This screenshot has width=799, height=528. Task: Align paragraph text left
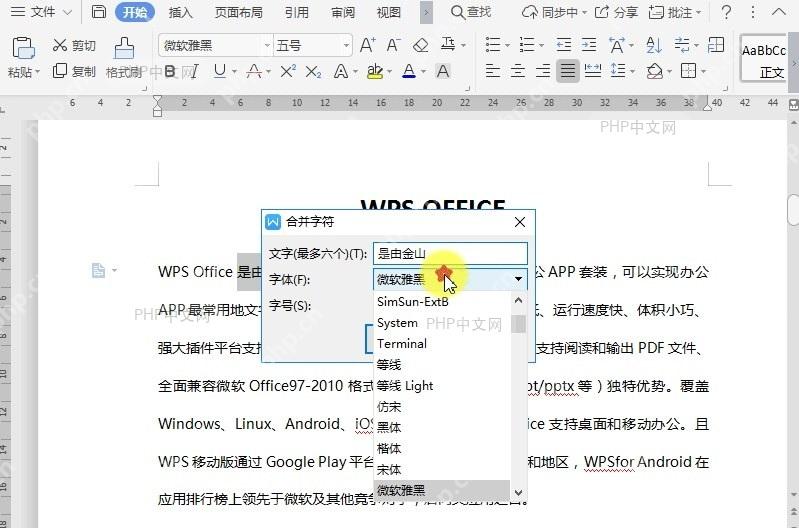click(x=492, y=71)
